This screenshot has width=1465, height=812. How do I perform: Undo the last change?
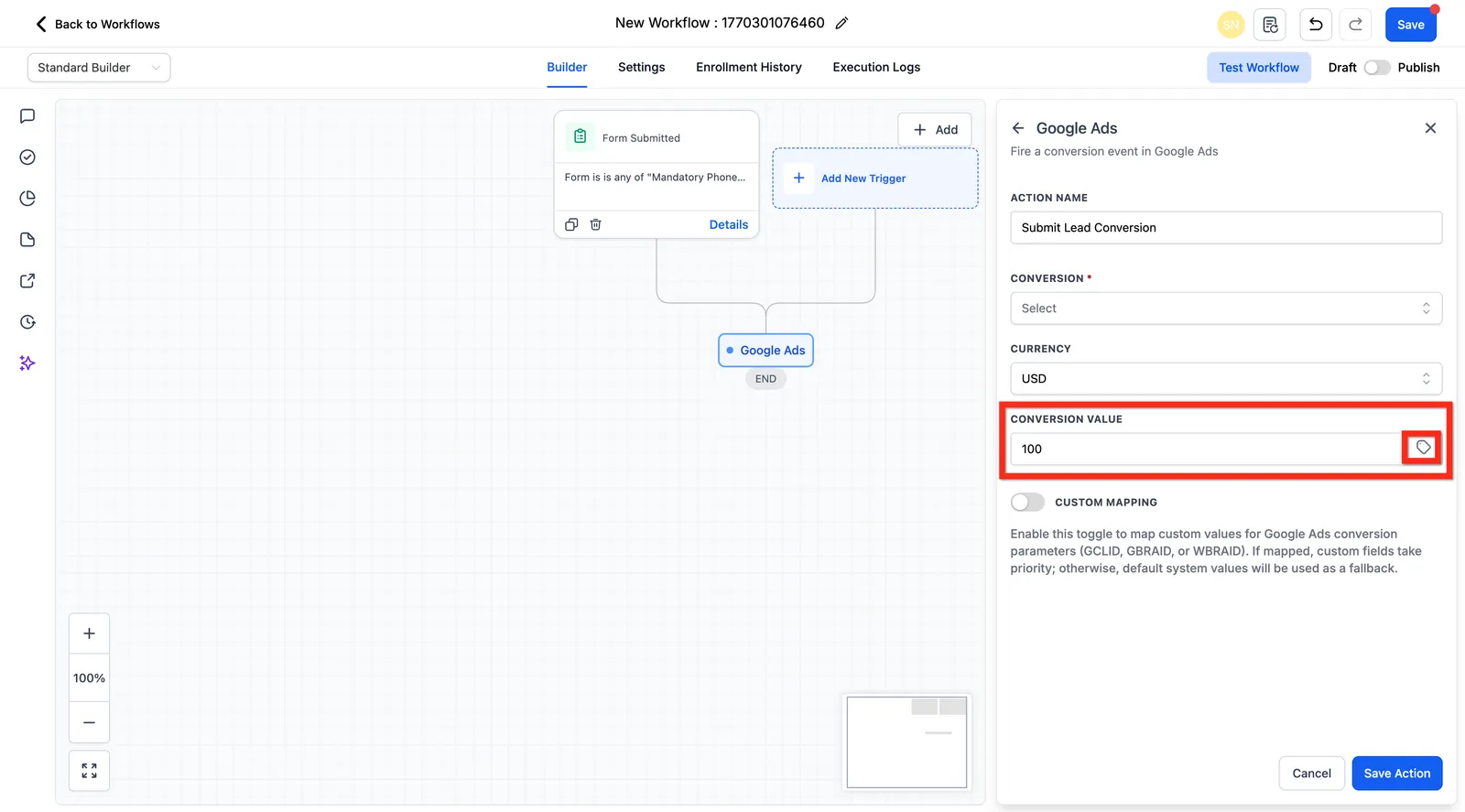1316,25
